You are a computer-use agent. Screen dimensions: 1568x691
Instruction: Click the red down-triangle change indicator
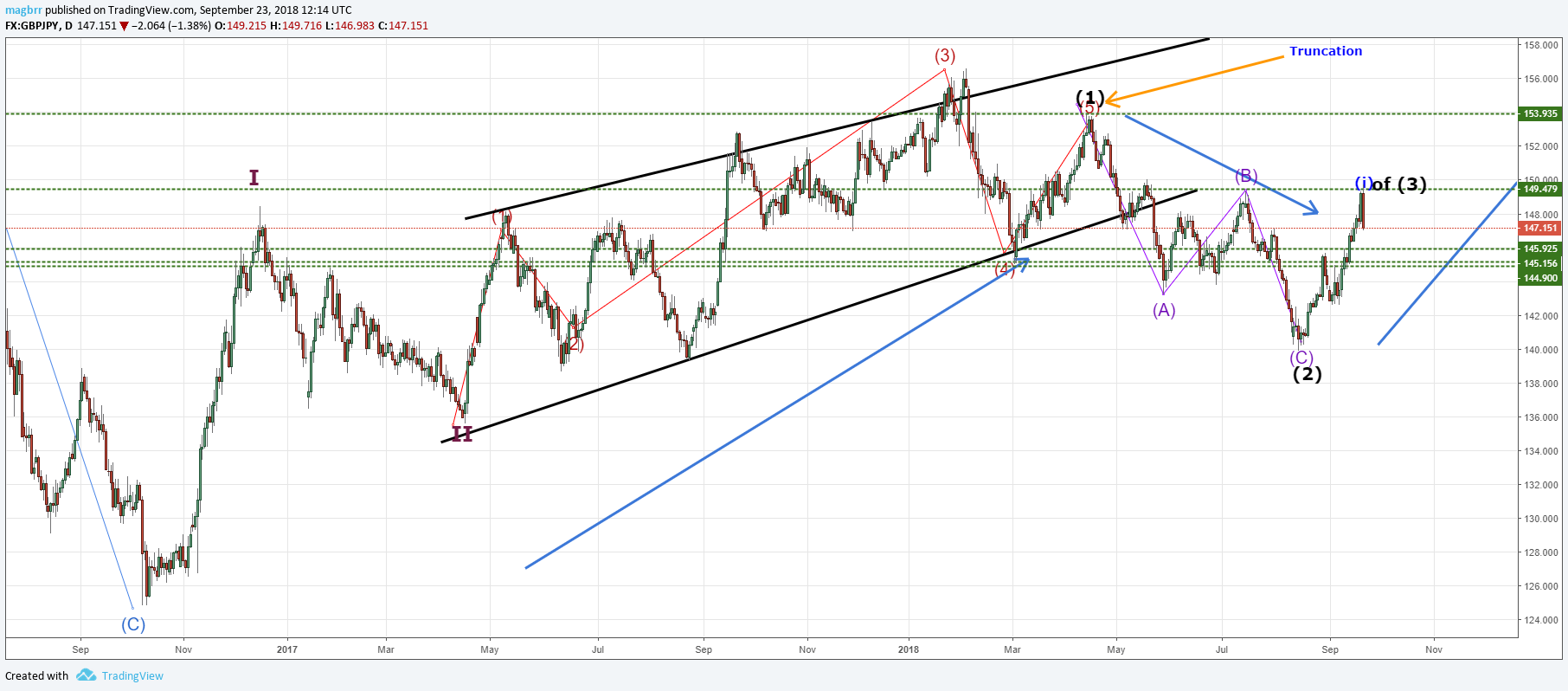124,26
